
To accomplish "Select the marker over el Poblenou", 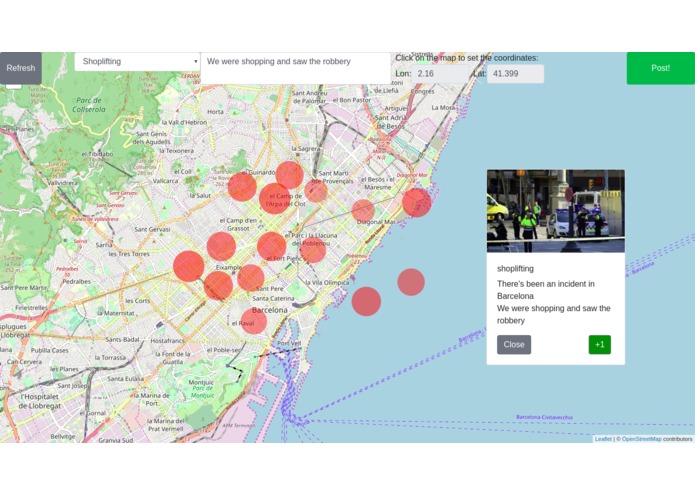I will (312, 250).
